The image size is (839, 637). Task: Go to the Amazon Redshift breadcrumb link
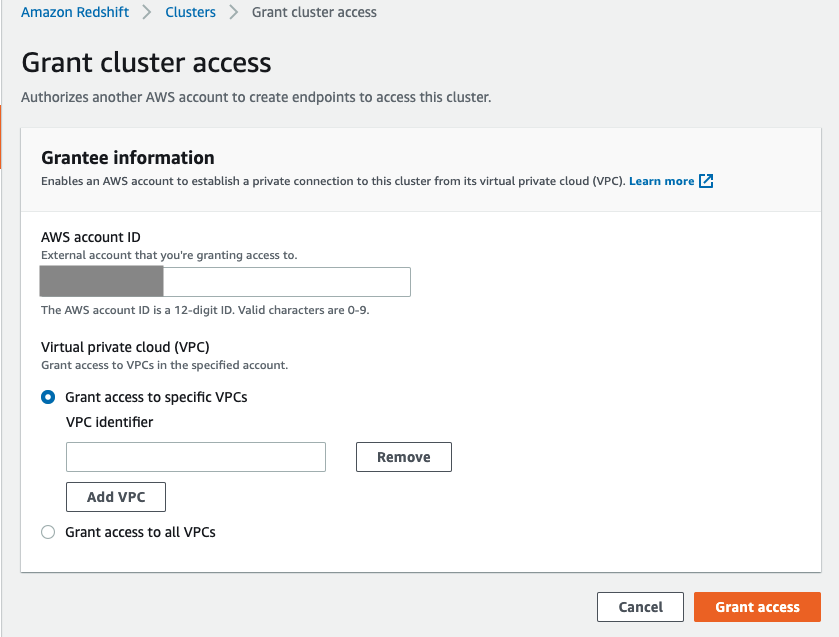click(75, 12)
